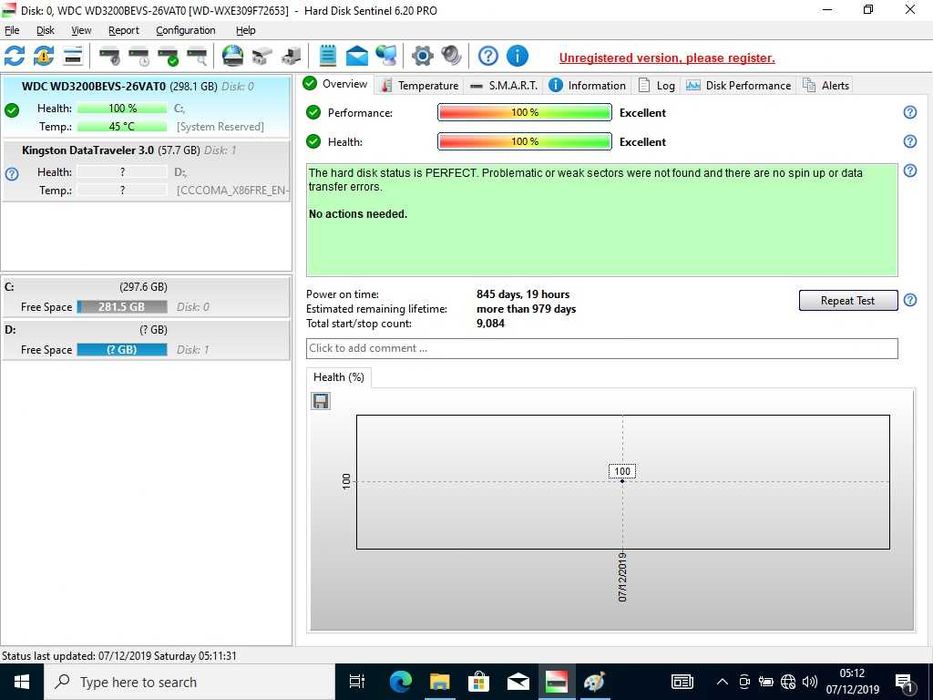Click the 'more than 979 days' value
This screenshot has width=933, height=700.
(526, 309)
